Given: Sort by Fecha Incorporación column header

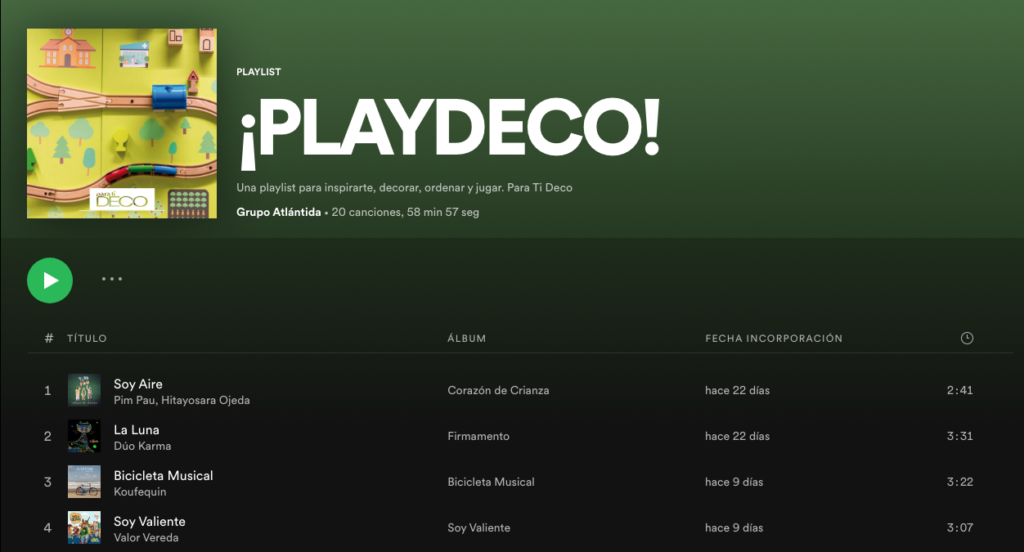Looking at the screenshot, I should (x=773, y=338).
